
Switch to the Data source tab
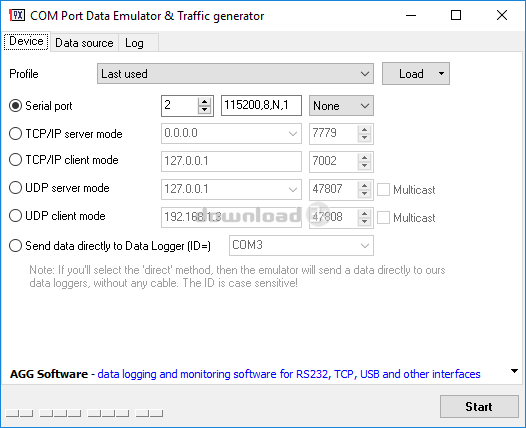pos(84,43)
